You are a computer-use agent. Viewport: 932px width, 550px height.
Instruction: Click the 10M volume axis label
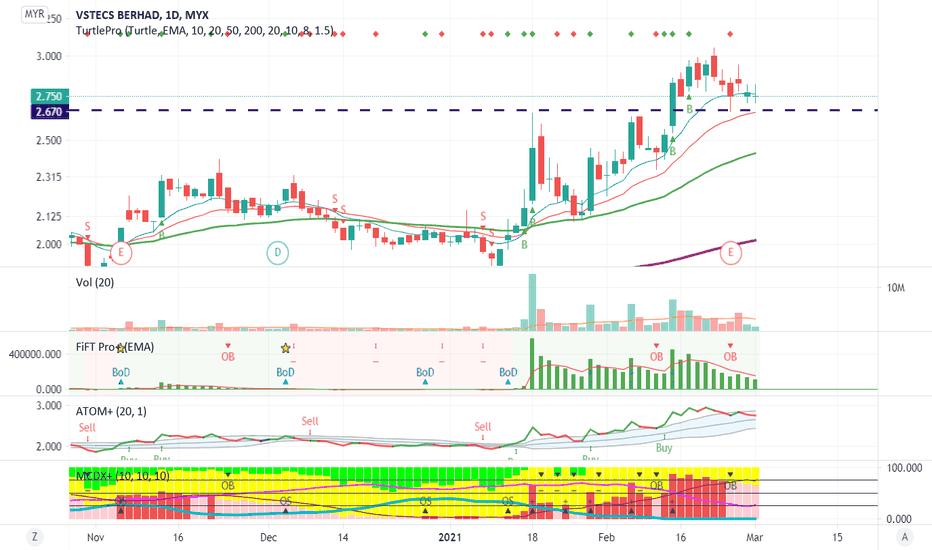pos(896,288)
